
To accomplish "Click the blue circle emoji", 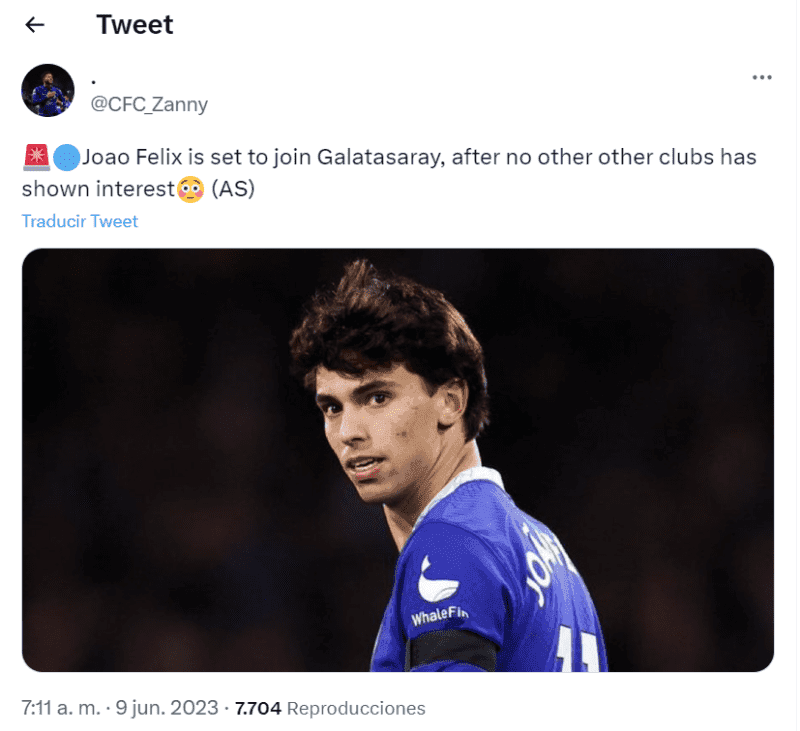I will click(66, 158).
